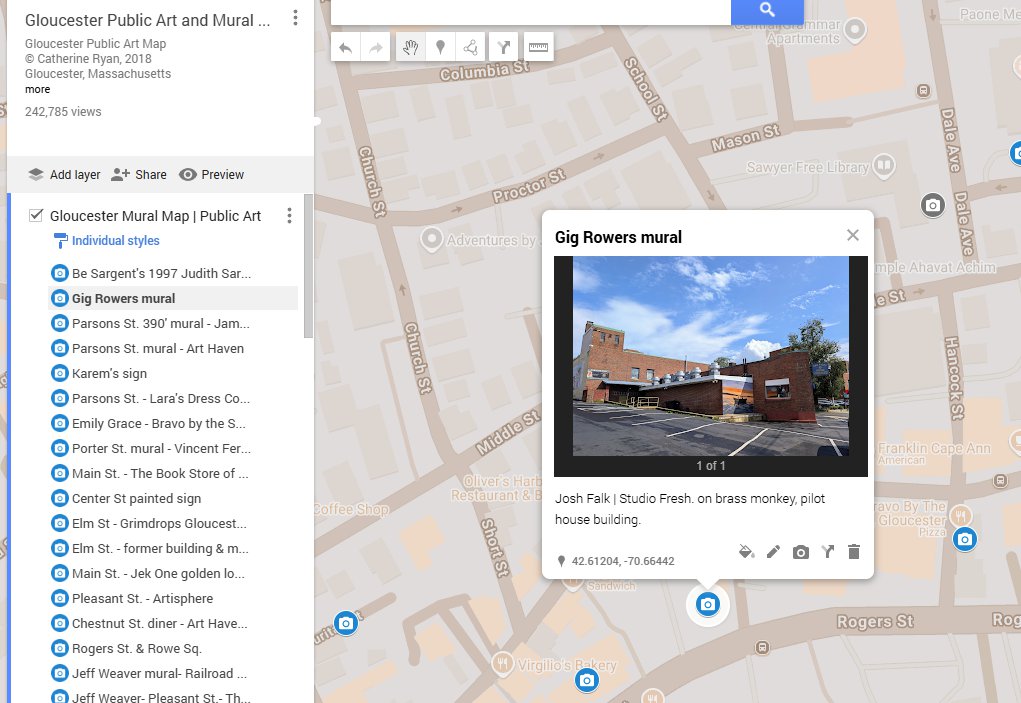
Task: Click the undo arrow in map toolbar
Action: coord(346,47)
